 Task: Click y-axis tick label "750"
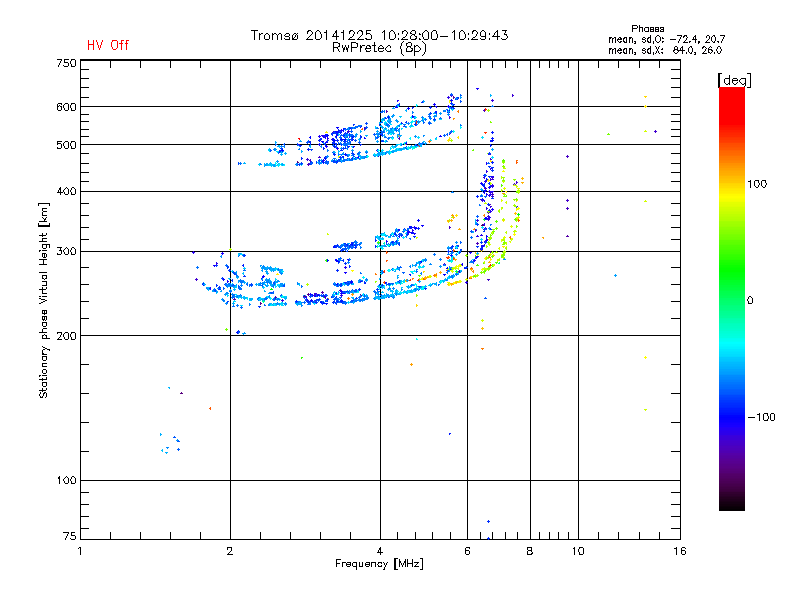pos(66,63)
